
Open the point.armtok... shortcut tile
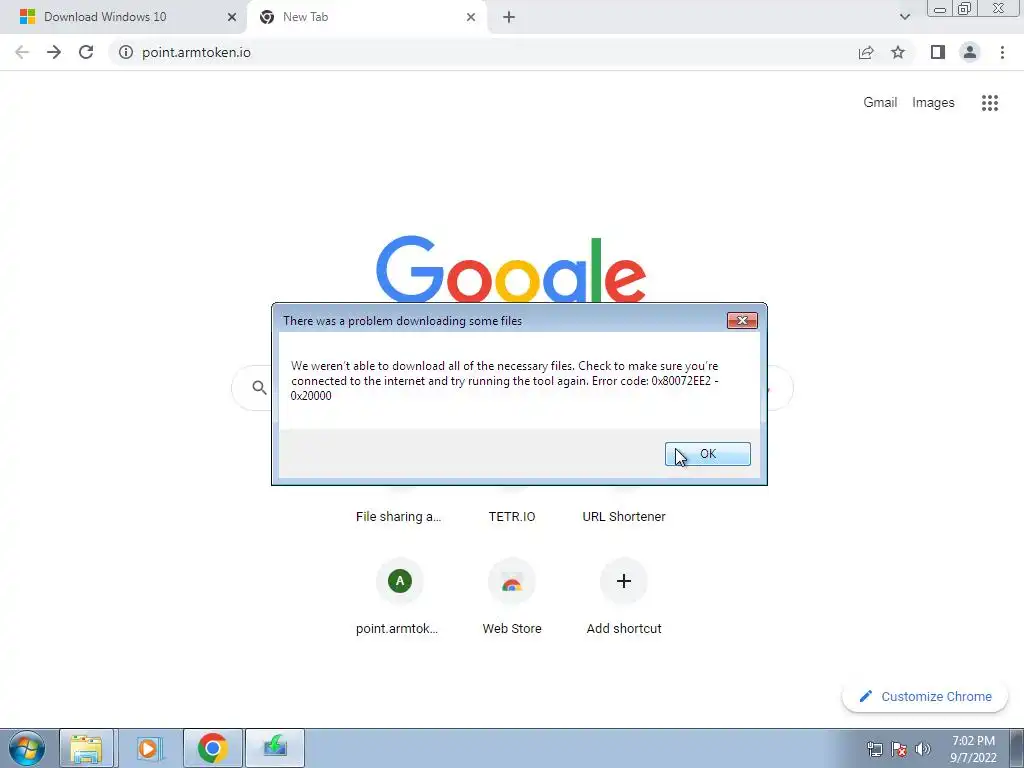[399, 596]
